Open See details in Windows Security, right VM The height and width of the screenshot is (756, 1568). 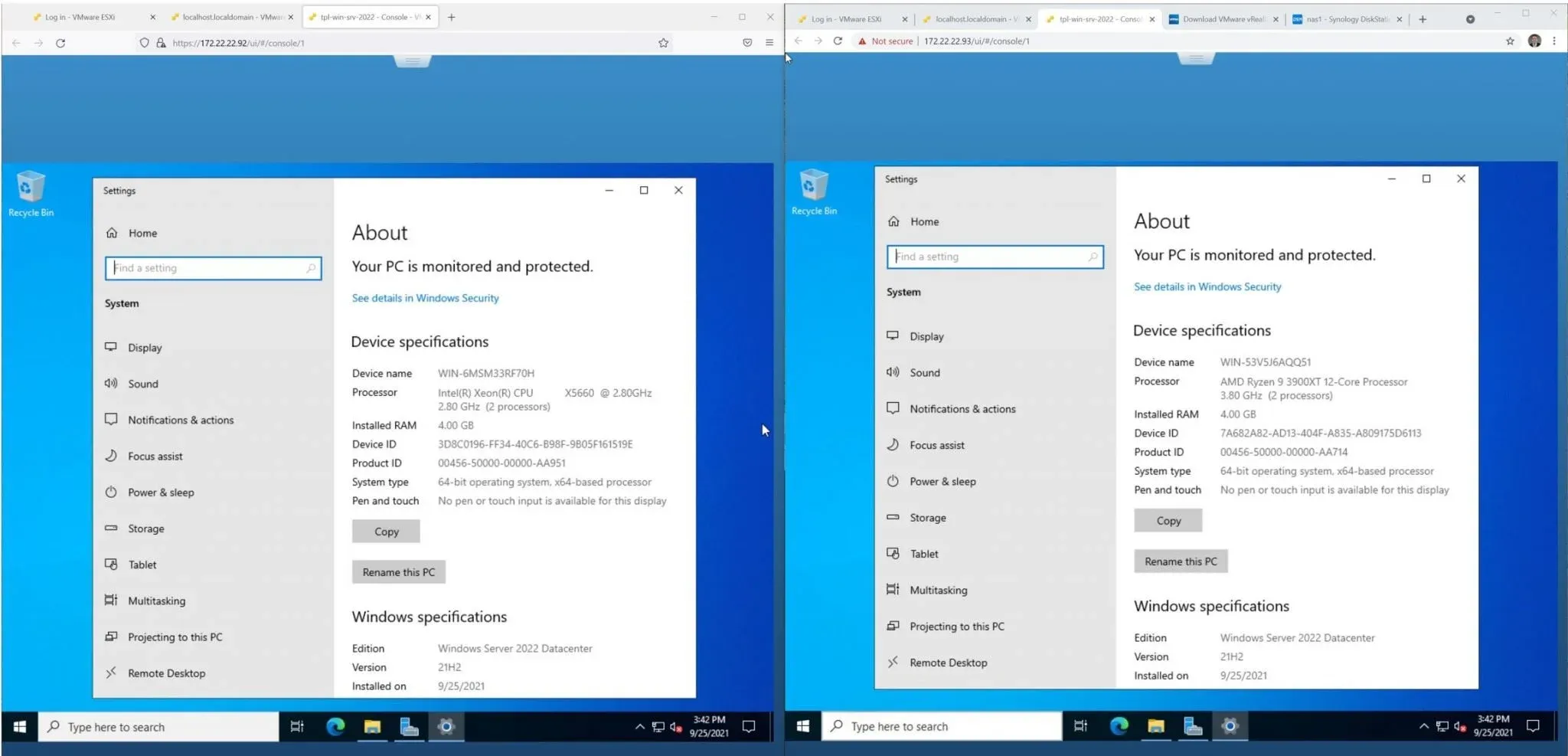pos(1207,286)
